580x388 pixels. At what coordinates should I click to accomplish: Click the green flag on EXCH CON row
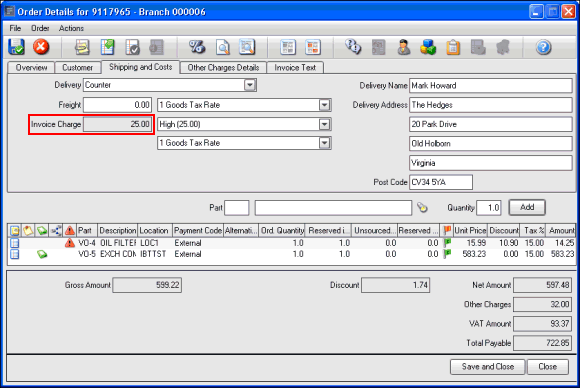[447, 254]
